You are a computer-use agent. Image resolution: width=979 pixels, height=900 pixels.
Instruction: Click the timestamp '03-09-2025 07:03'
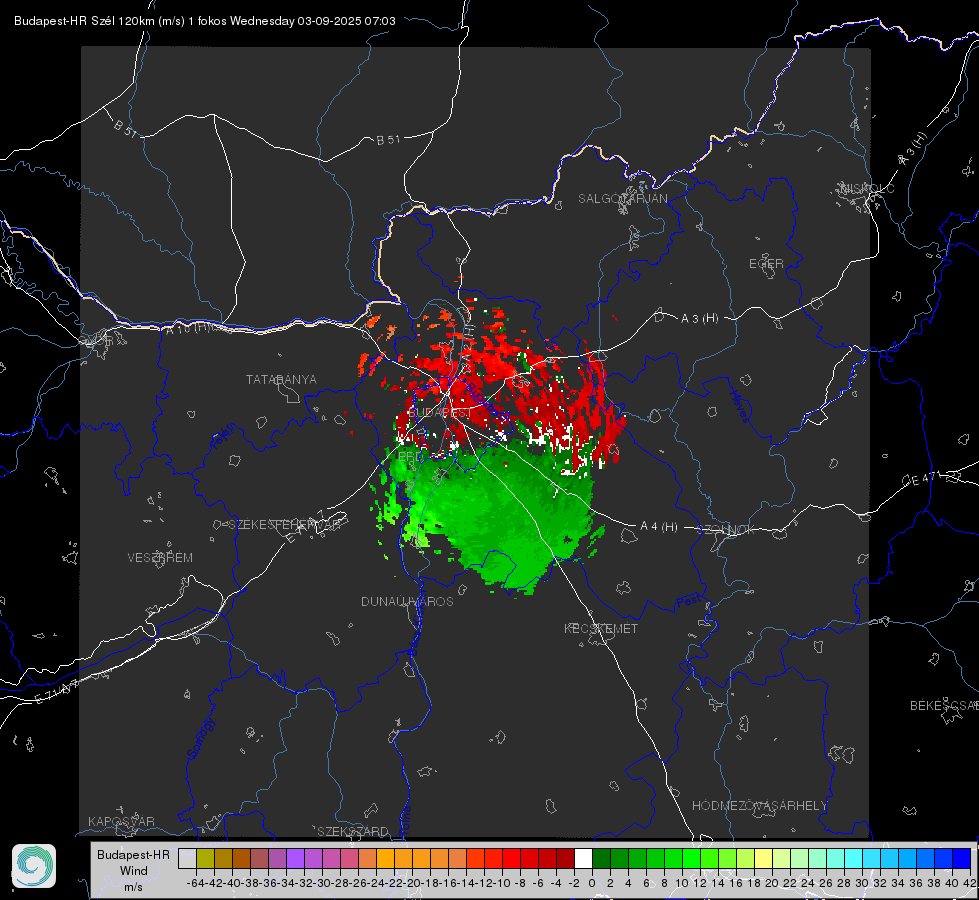coord(346,21)
